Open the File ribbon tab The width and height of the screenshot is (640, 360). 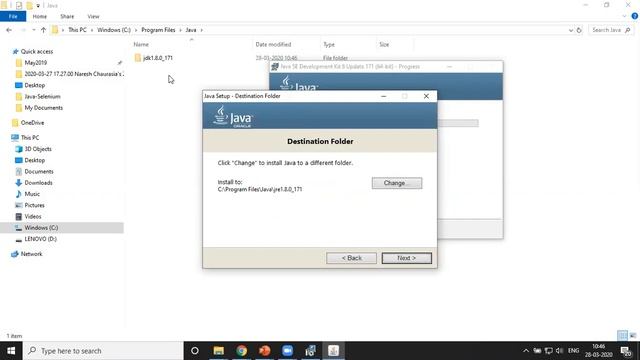13,16
